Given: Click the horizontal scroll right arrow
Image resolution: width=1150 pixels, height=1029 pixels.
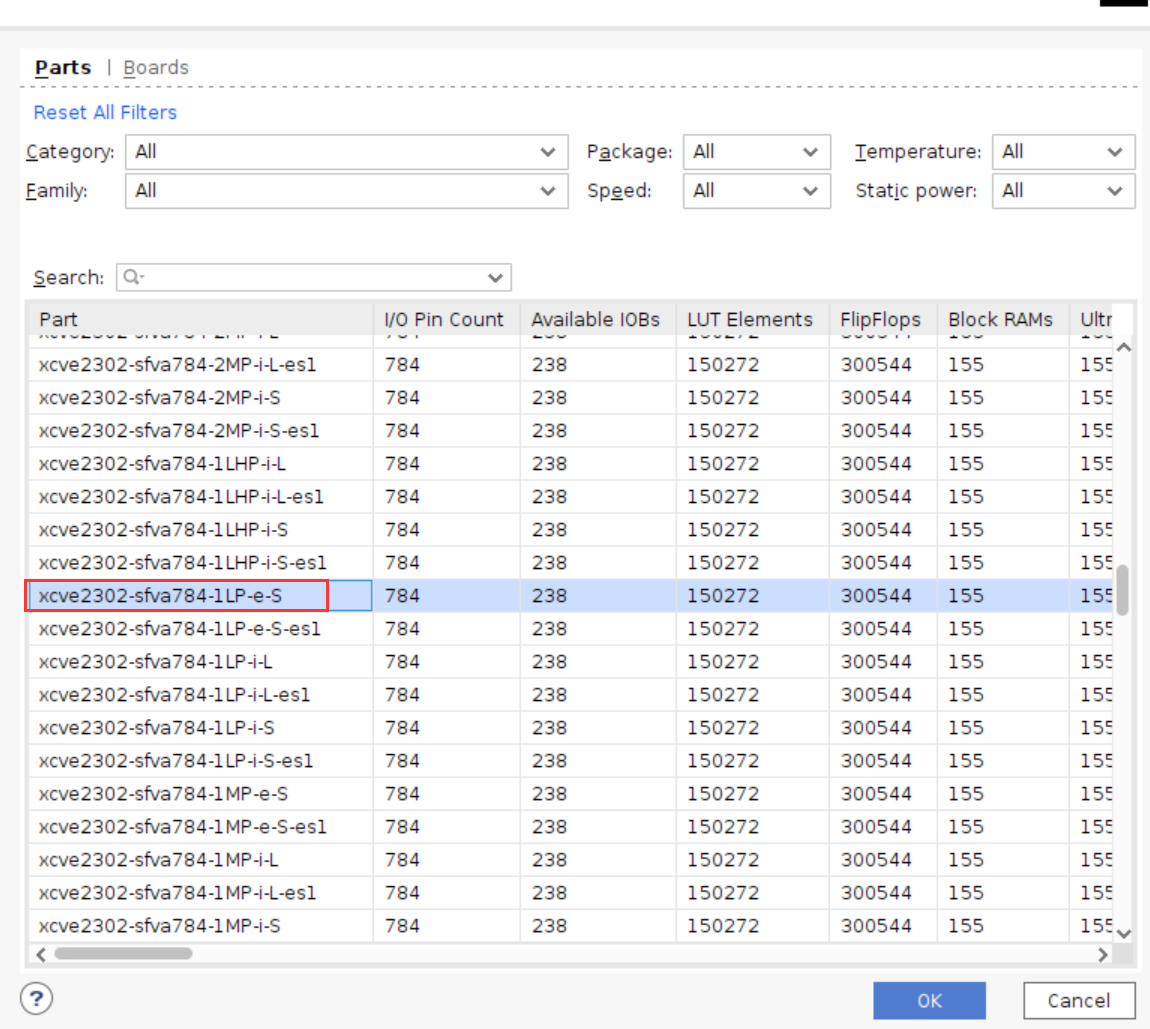Looking at the screenshot, I should 1102,953.
